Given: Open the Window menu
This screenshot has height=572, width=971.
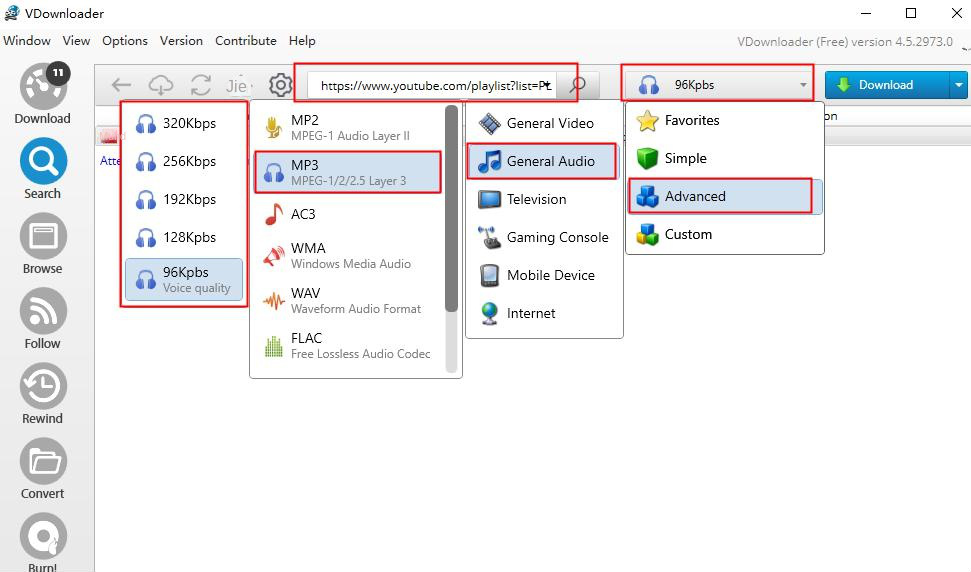Looking at the screenshot, I should click(27, 41).
